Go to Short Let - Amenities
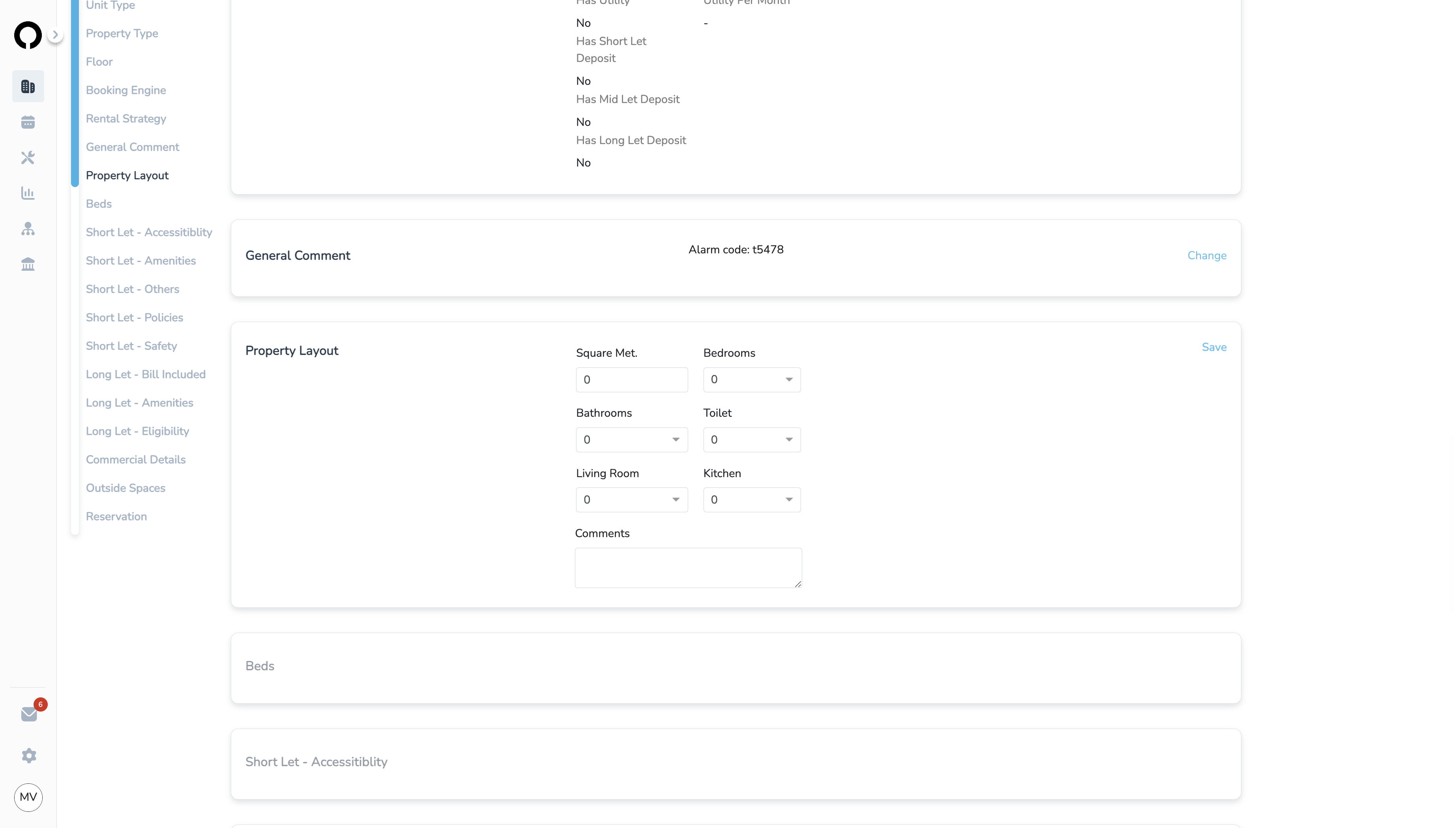Image resolution: width=1456 pixels, height=828 pixels. click(141, 261)
